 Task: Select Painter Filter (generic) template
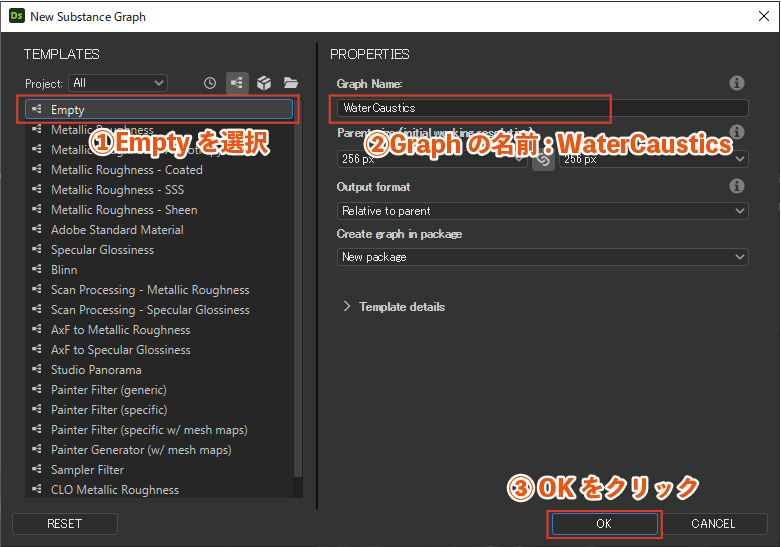click(159, 390)
